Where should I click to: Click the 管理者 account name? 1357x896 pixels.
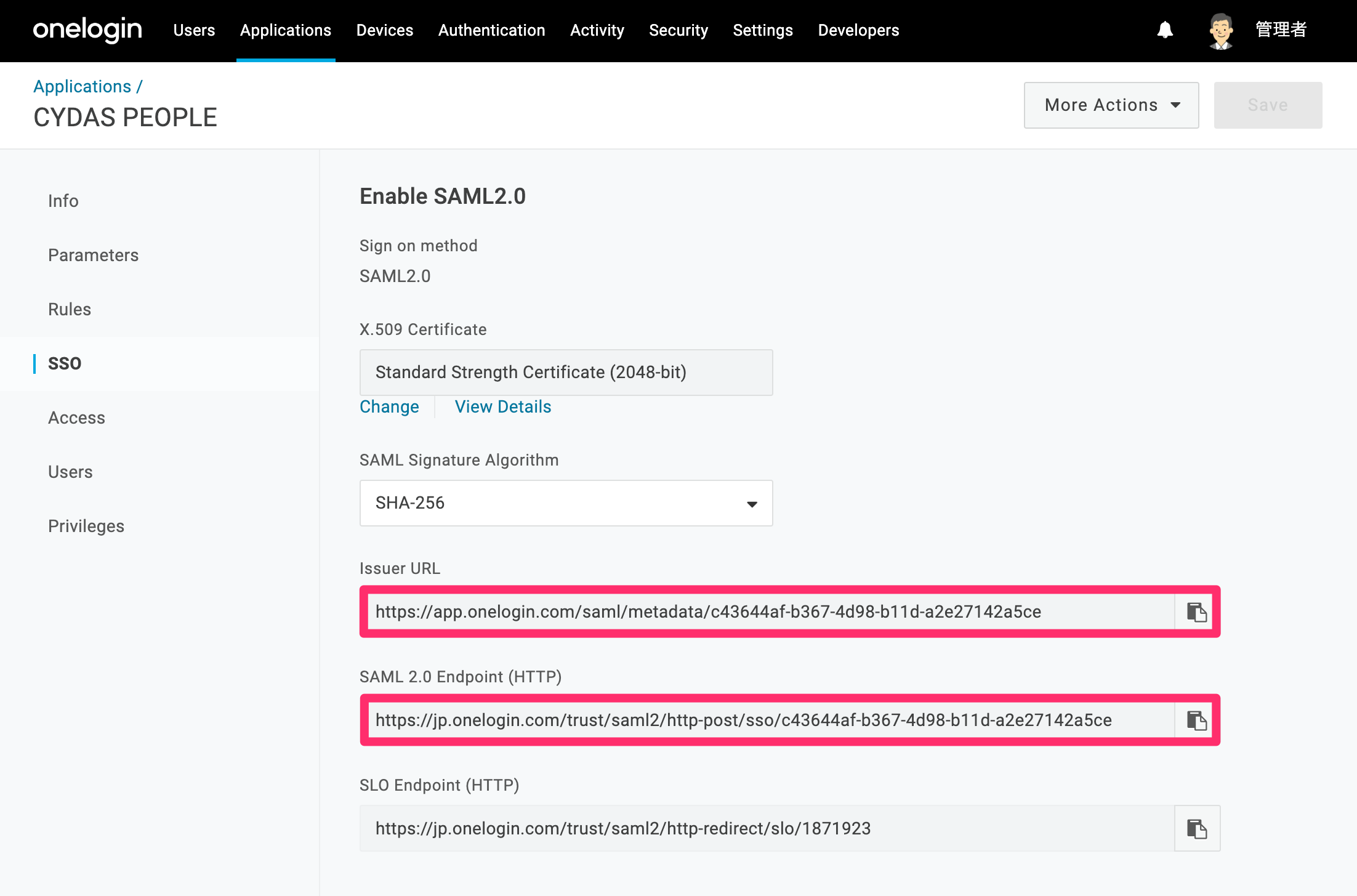pyautogui.click(x=1281, y=30)
